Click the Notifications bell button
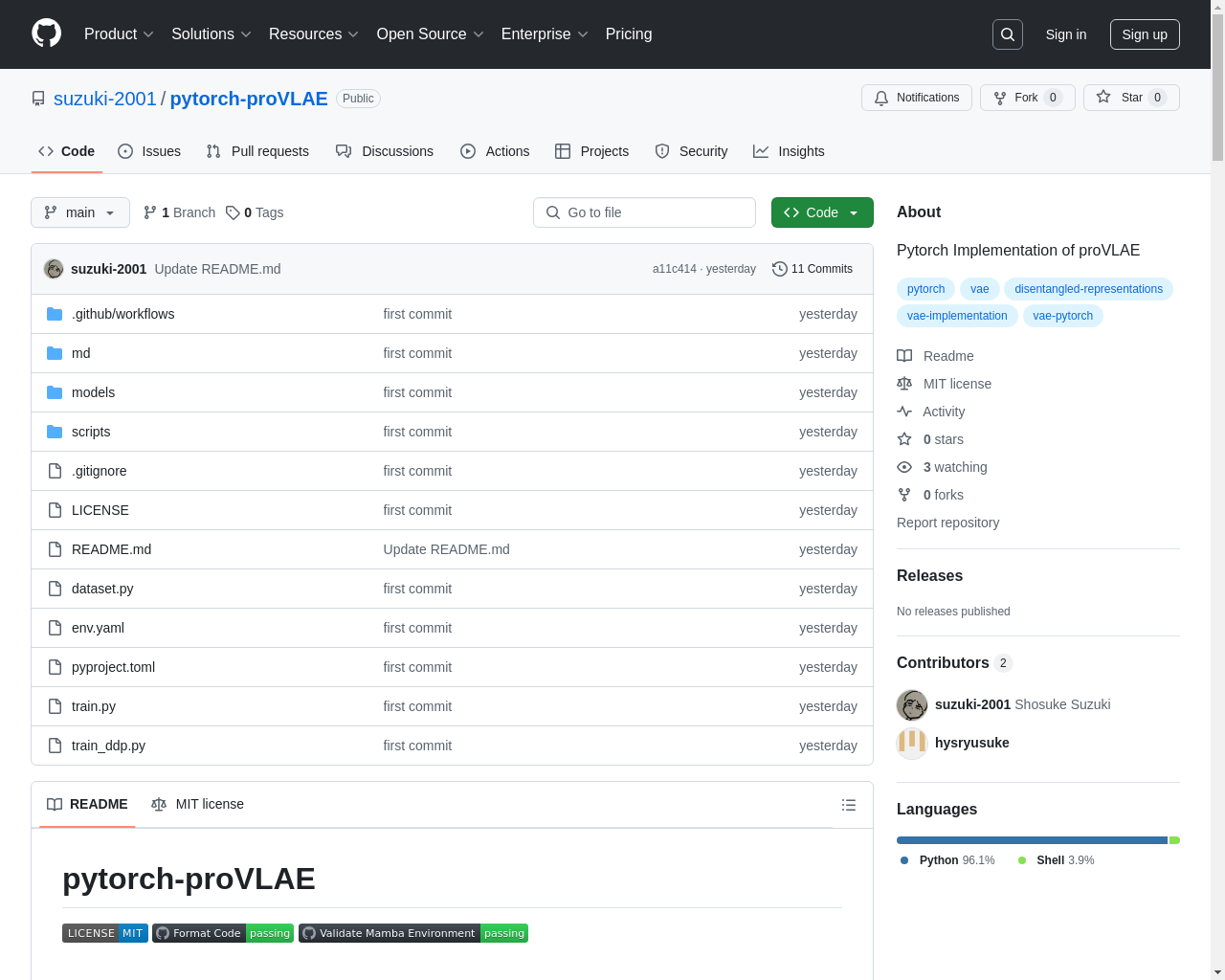The image size is (1225, 980). coord(917,98)
